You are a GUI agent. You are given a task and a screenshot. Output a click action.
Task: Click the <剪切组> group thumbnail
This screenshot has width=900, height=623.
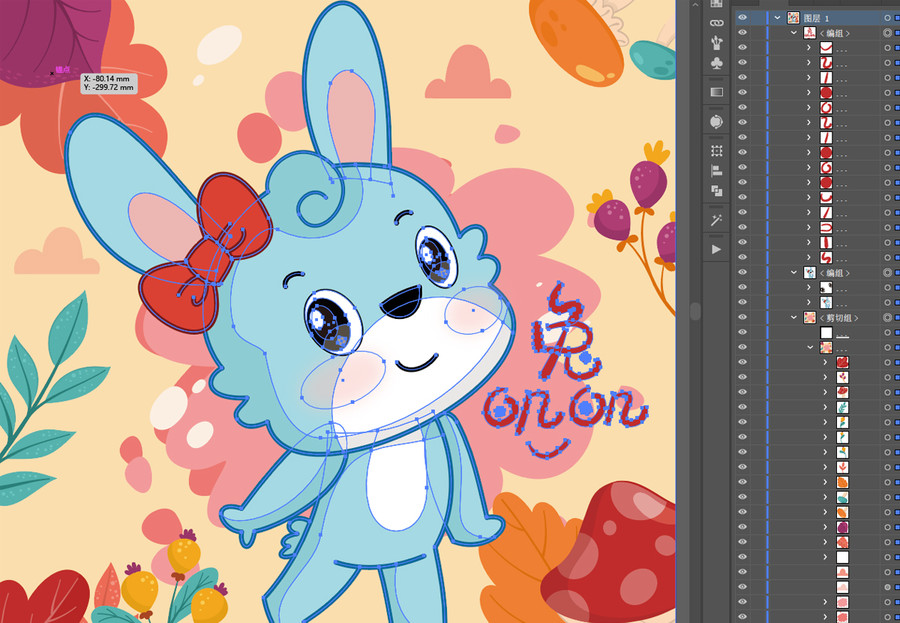(810, 318)
